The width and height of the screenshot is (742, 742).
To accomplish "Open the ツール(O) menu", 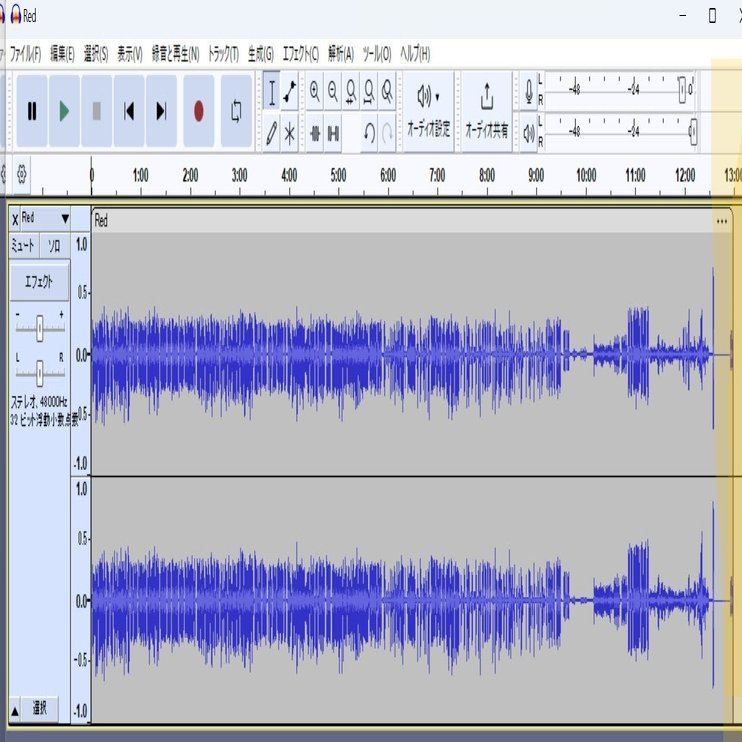I will (x=377, y=54).
